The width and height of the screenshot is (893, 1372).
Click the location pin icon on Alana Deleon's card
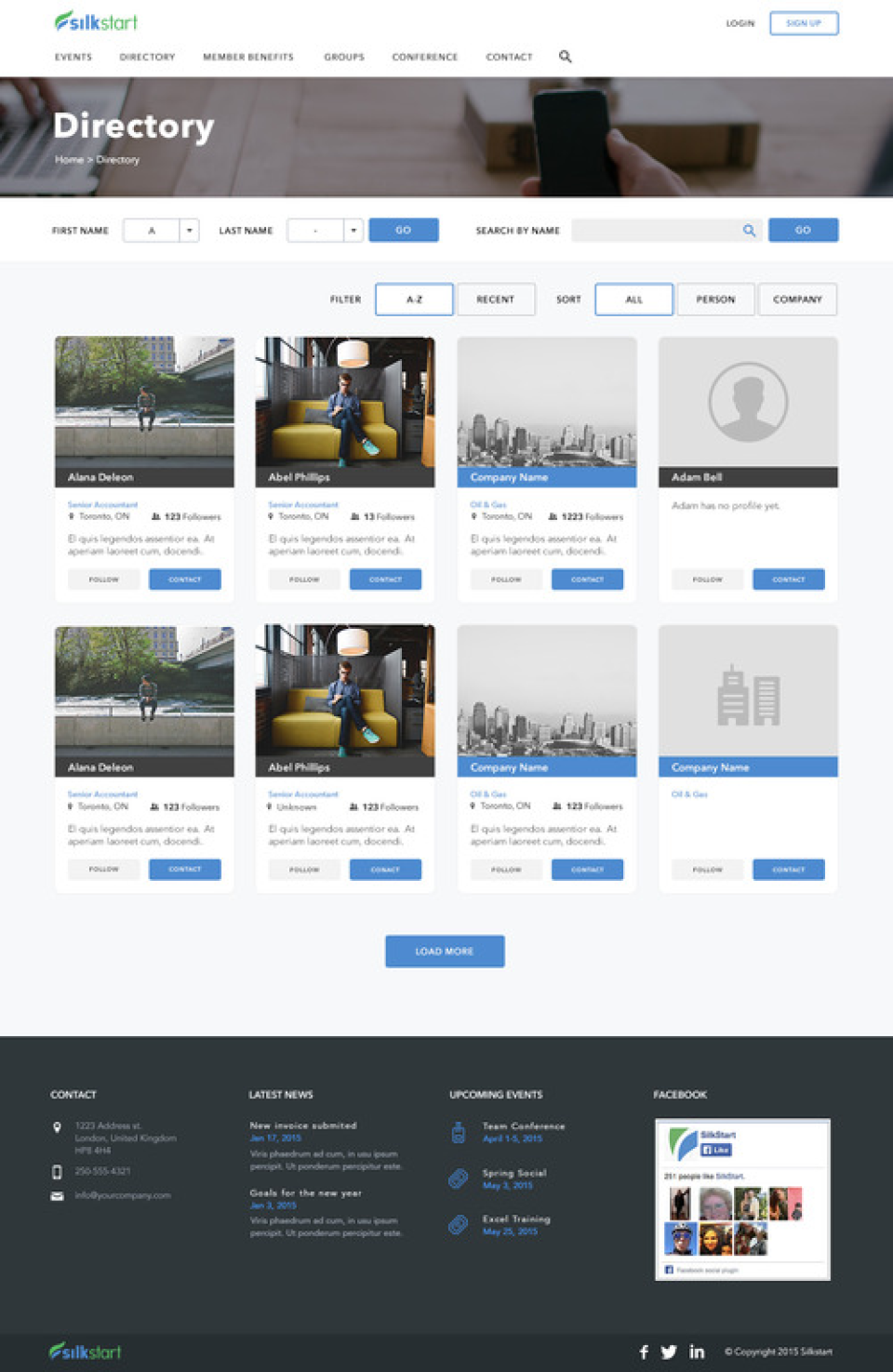[70, 516]
